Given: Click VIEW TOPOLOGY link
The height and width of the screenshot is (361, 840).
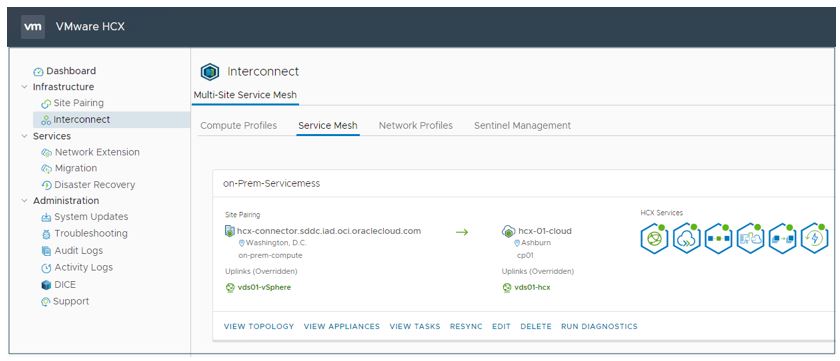Looking at the screenshot, I should click(259, 326).
